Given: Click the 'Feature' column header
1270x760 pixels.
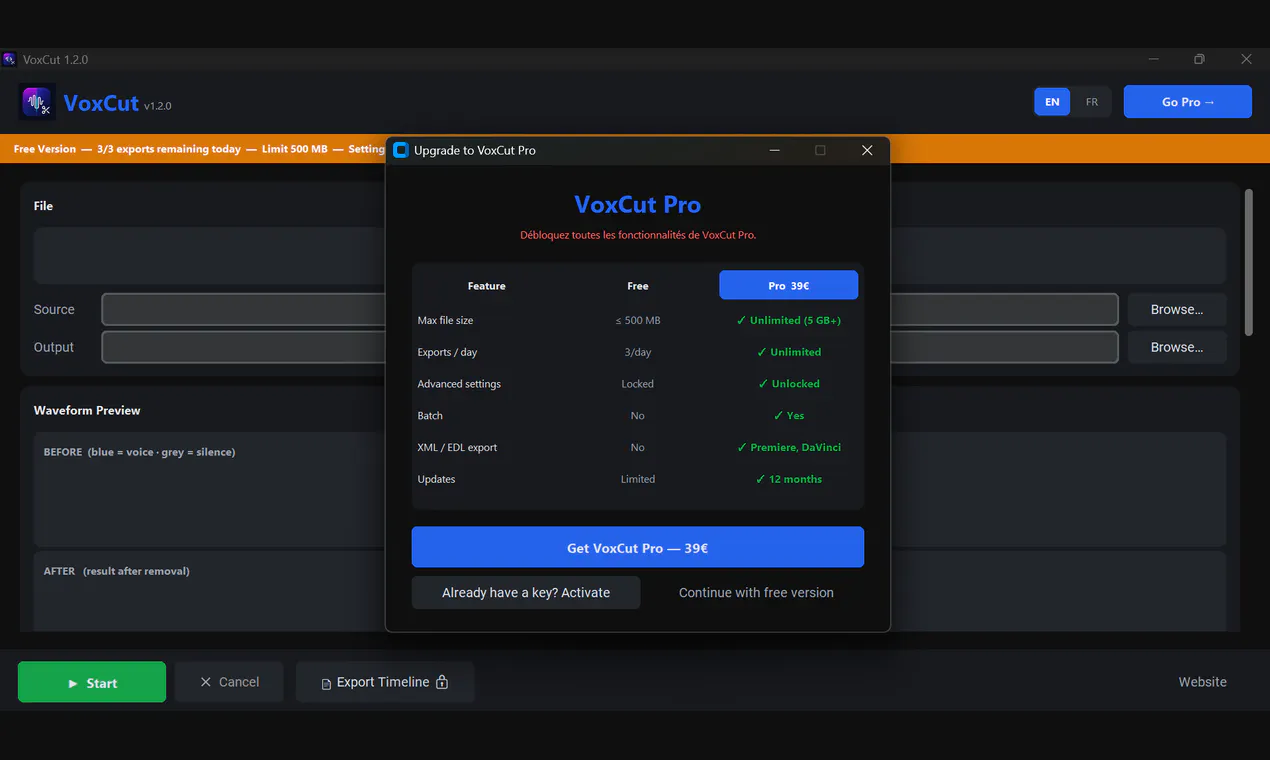Looking at the screenshot, I should tap(486, 286).
